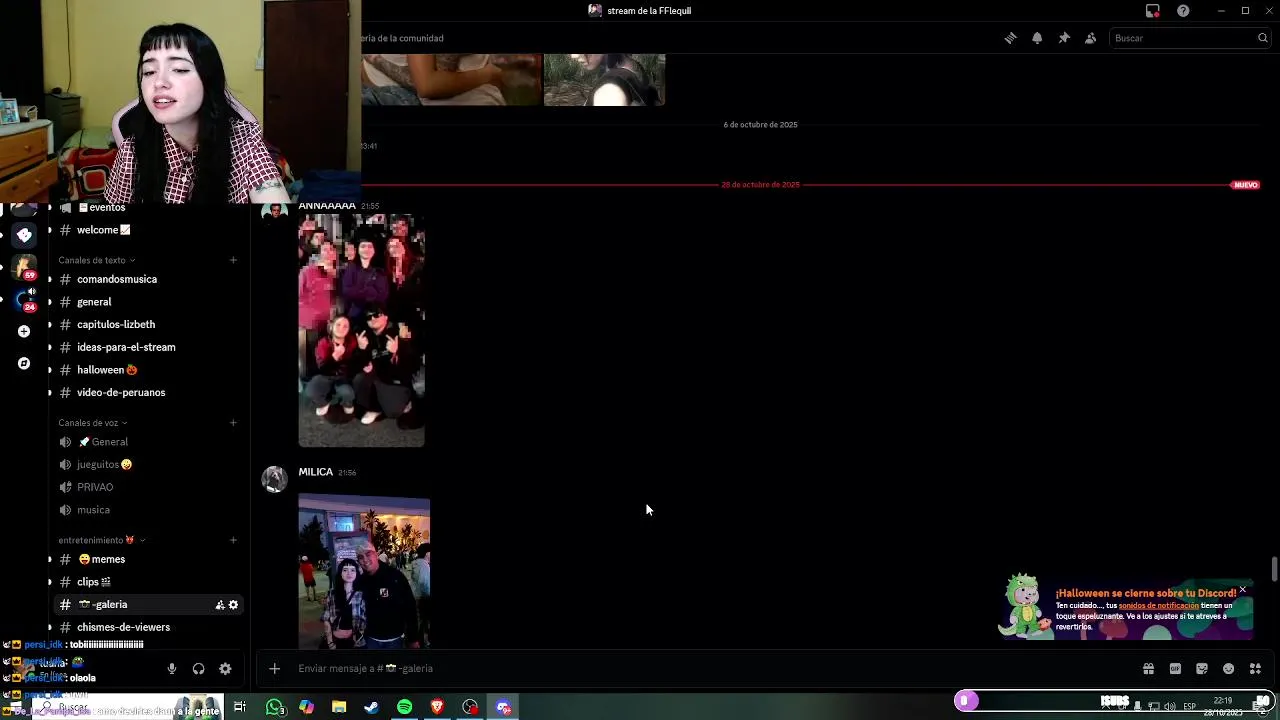Create channel plus beside 'Canales de texto'

point(233,260)
